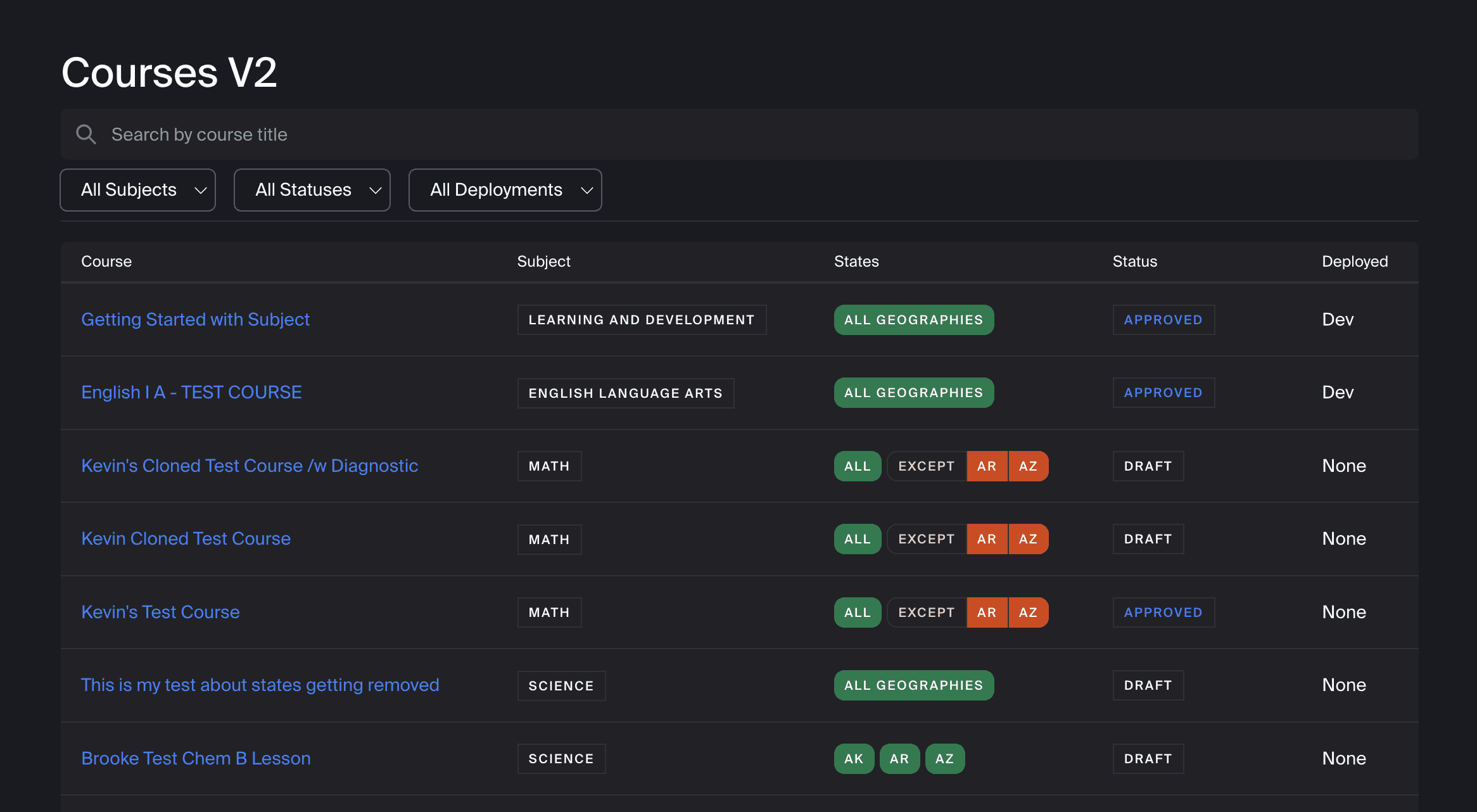Click None deployment in Brooke Test Chem row

(1343, 758)
